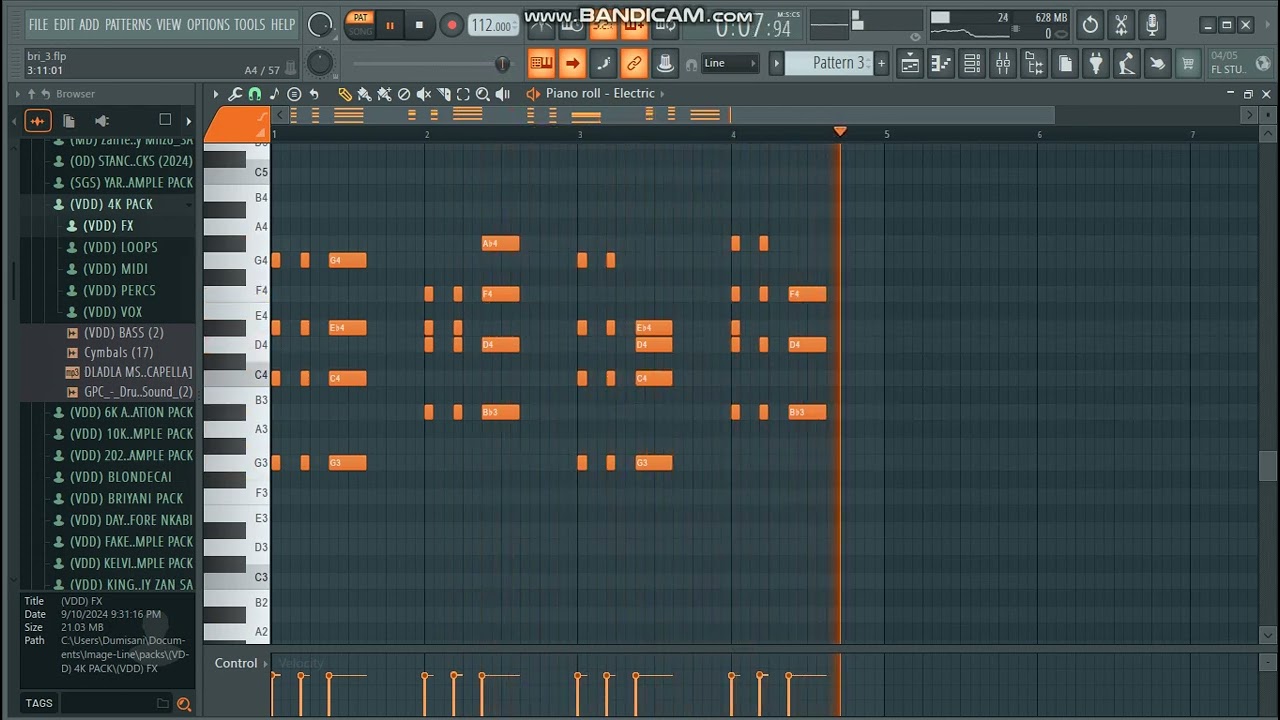
Task: Select the Mute tool in piano roll
Action: pos(423,94)
